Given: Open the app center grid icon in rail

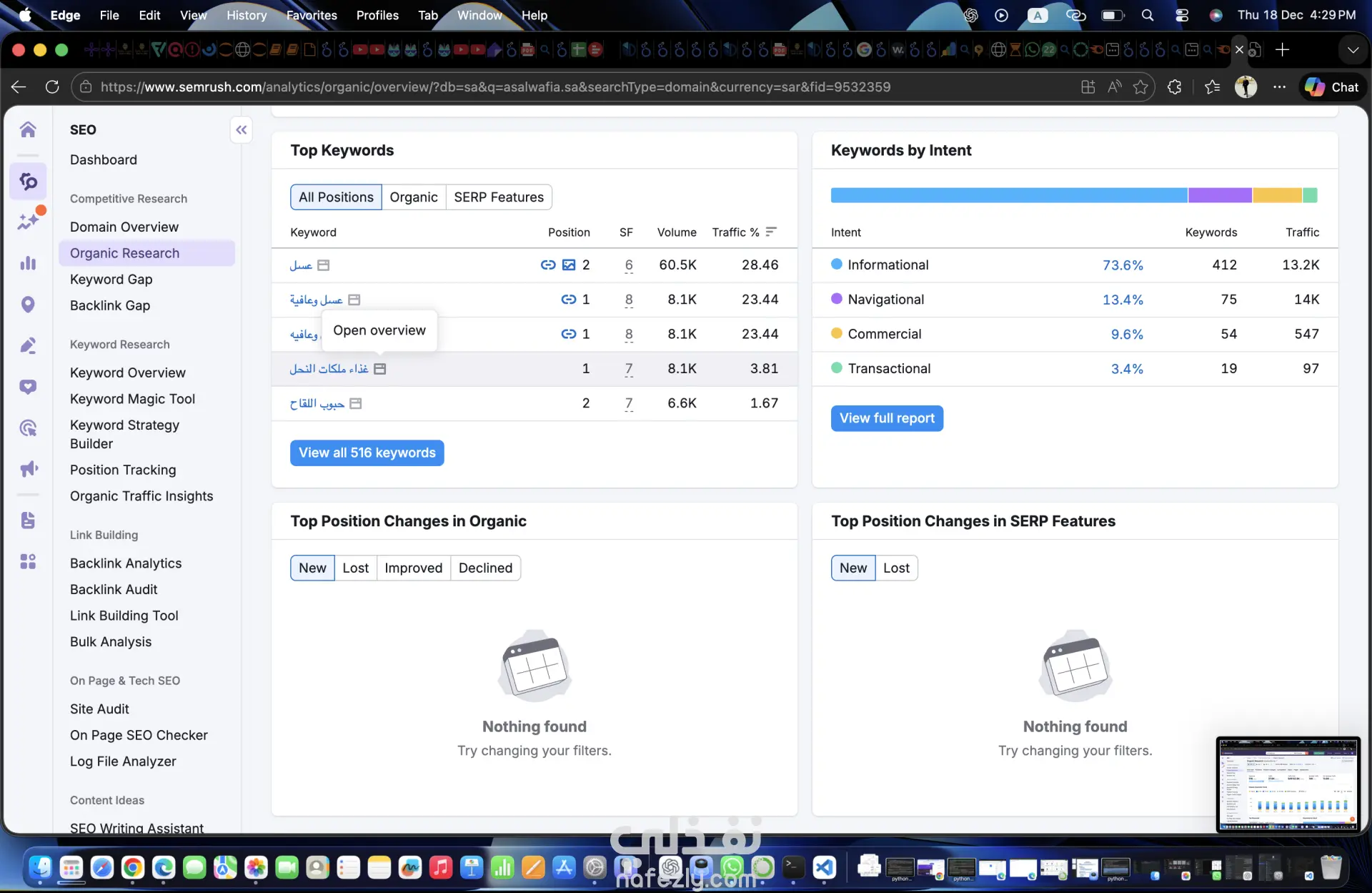Looking at the screenshot, I should [x=28, y=561].
